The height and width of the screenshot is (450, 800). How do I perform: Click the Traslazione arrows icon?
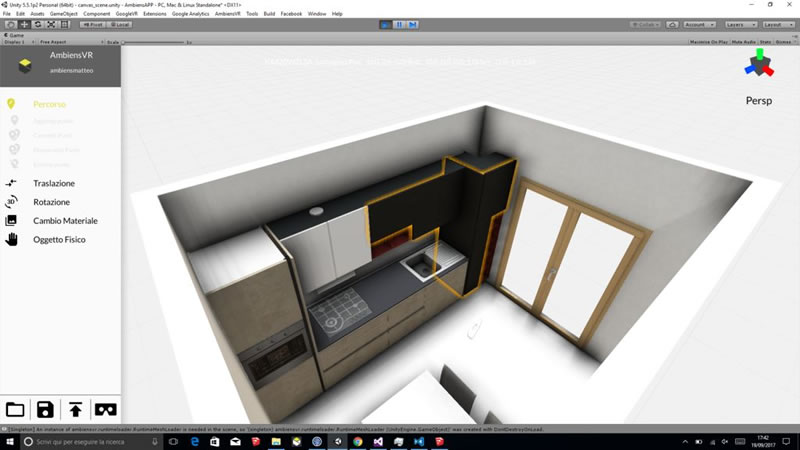pos(12,183)
